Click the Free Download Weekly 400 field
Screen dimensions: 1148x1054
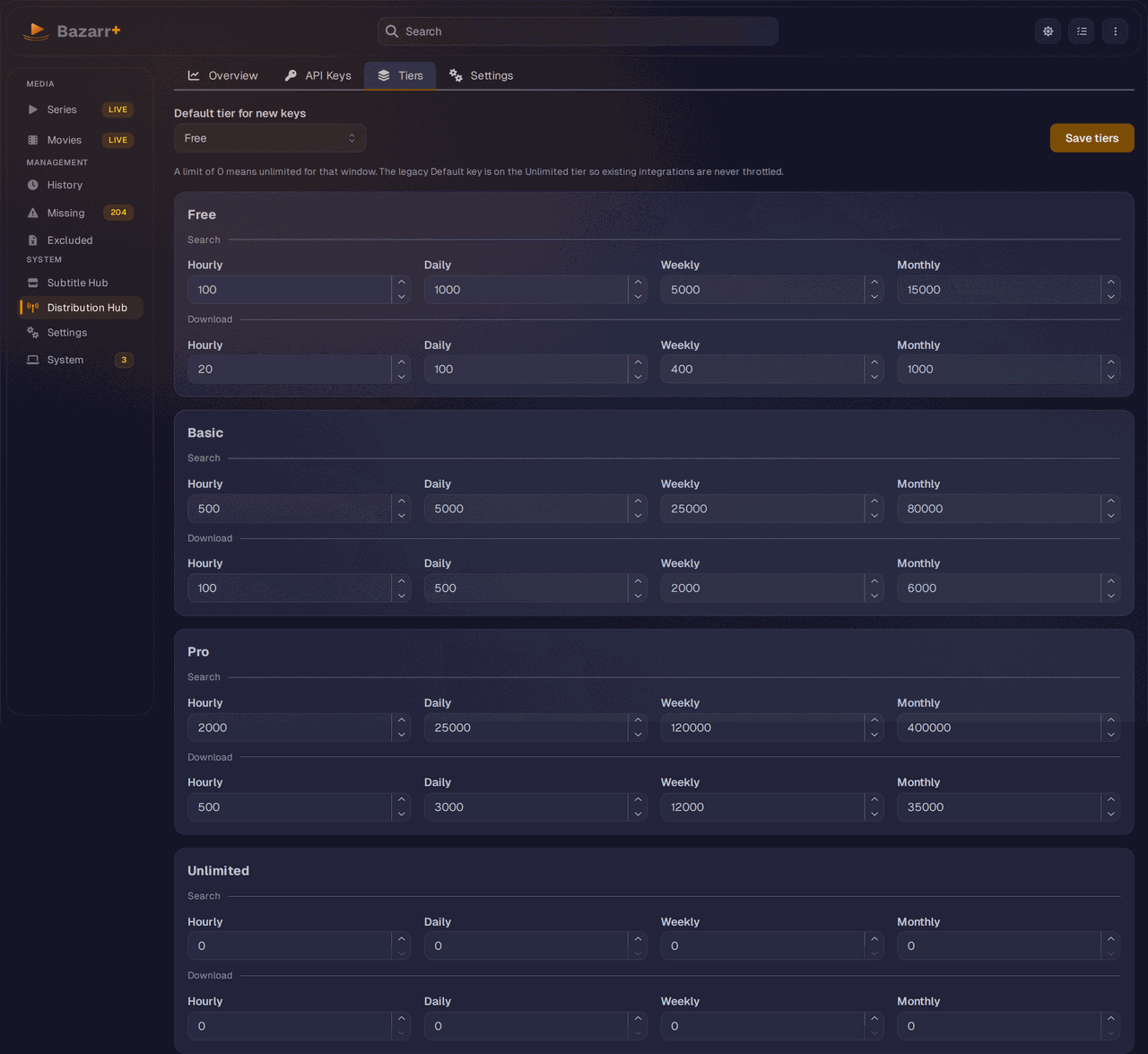(x=772, y=369)
